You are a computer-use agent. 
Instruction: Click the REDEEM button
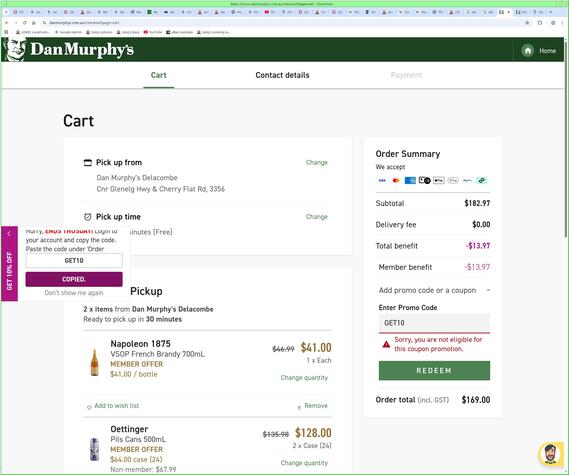[434, 370]
